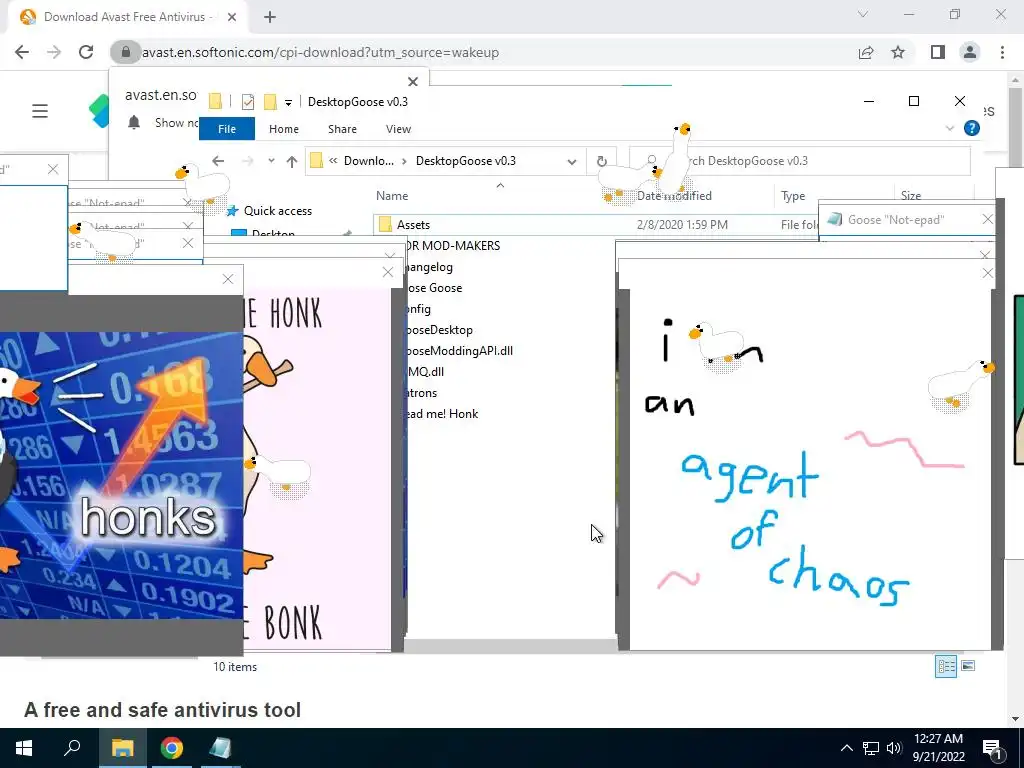Image resolution: width=1024 pixels, height=768 pixels.
Task: Click Downloads breadcrumb in address bar
Action: pyautogui.click(x=369, y=161)
